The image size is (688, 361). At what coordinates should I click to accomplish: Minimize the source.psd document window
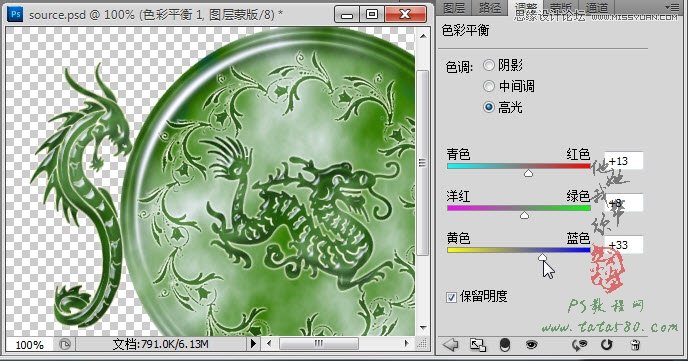click(347, 14)
